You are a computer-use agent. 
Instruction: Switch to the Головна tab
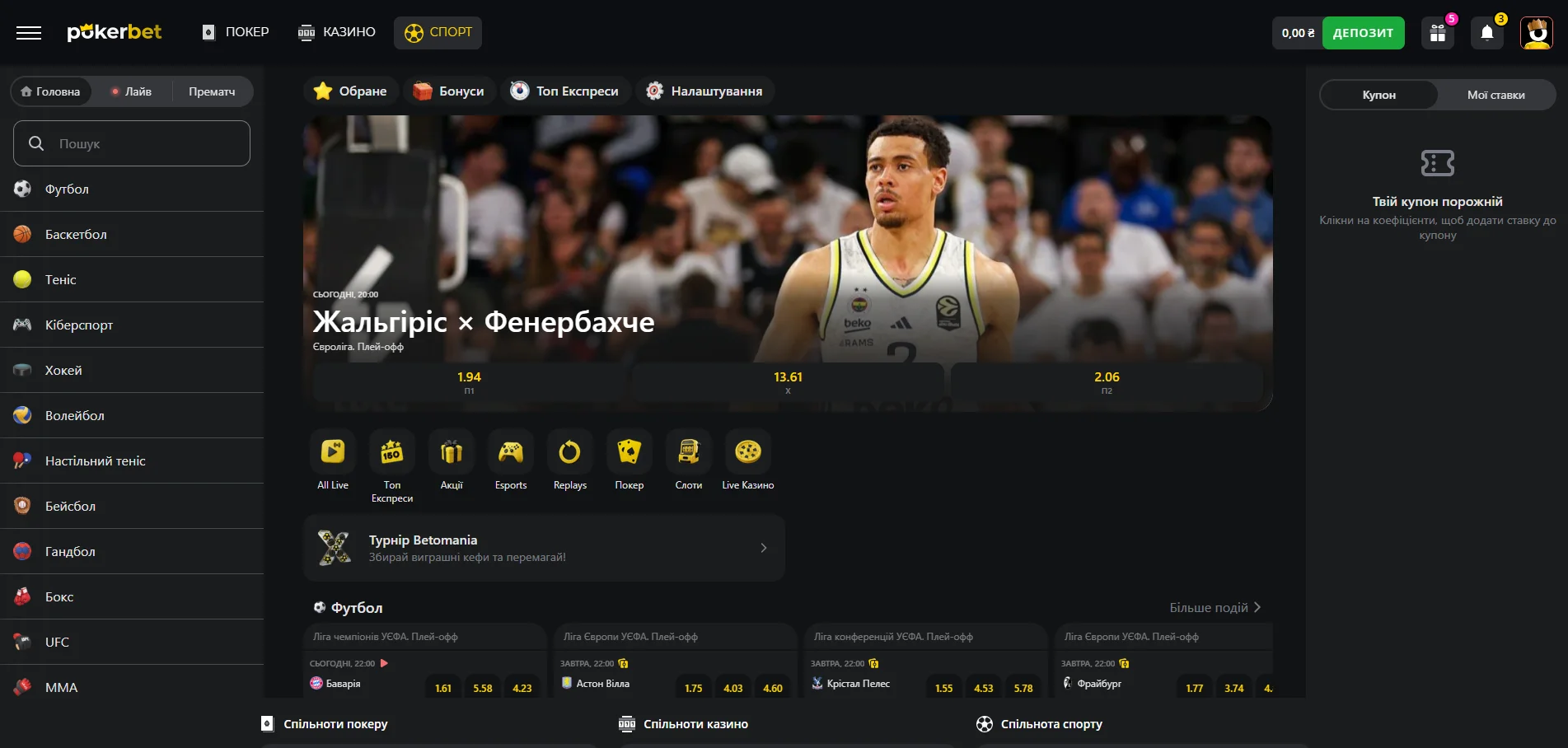click(x=50, y=91)
